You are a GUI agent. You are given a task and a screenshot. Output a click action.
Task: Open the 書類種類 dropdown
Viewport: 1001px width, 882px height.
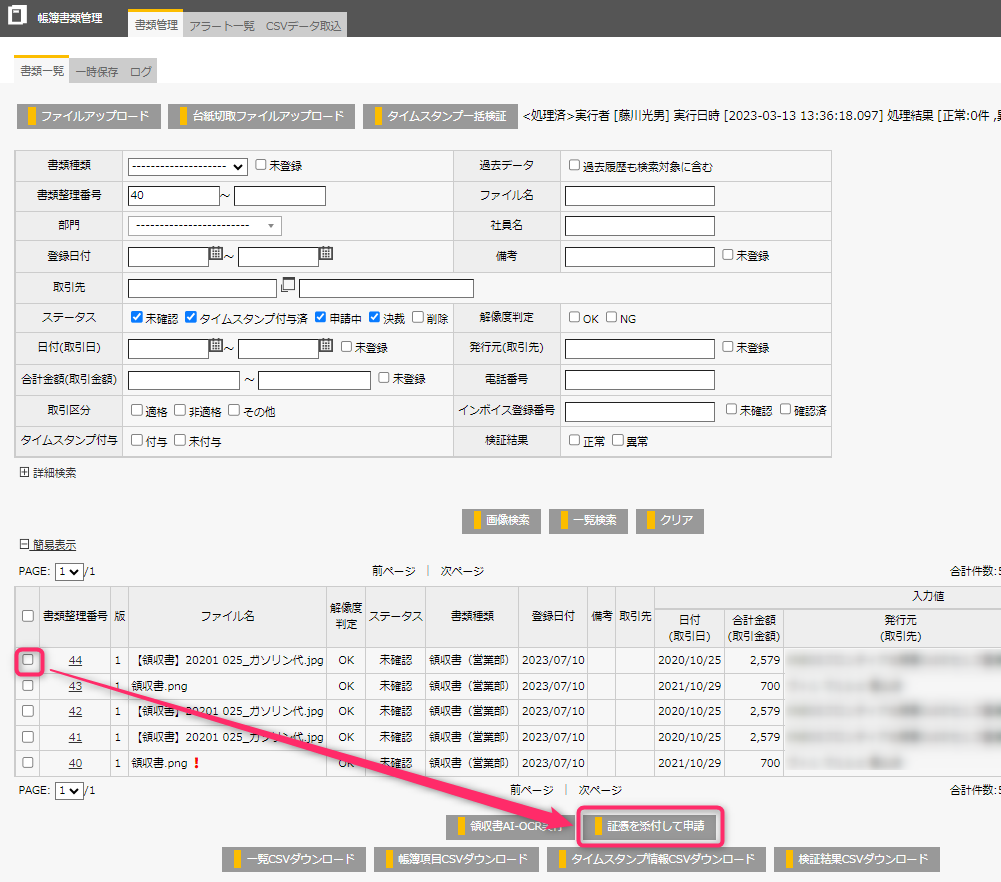(187, 166)
